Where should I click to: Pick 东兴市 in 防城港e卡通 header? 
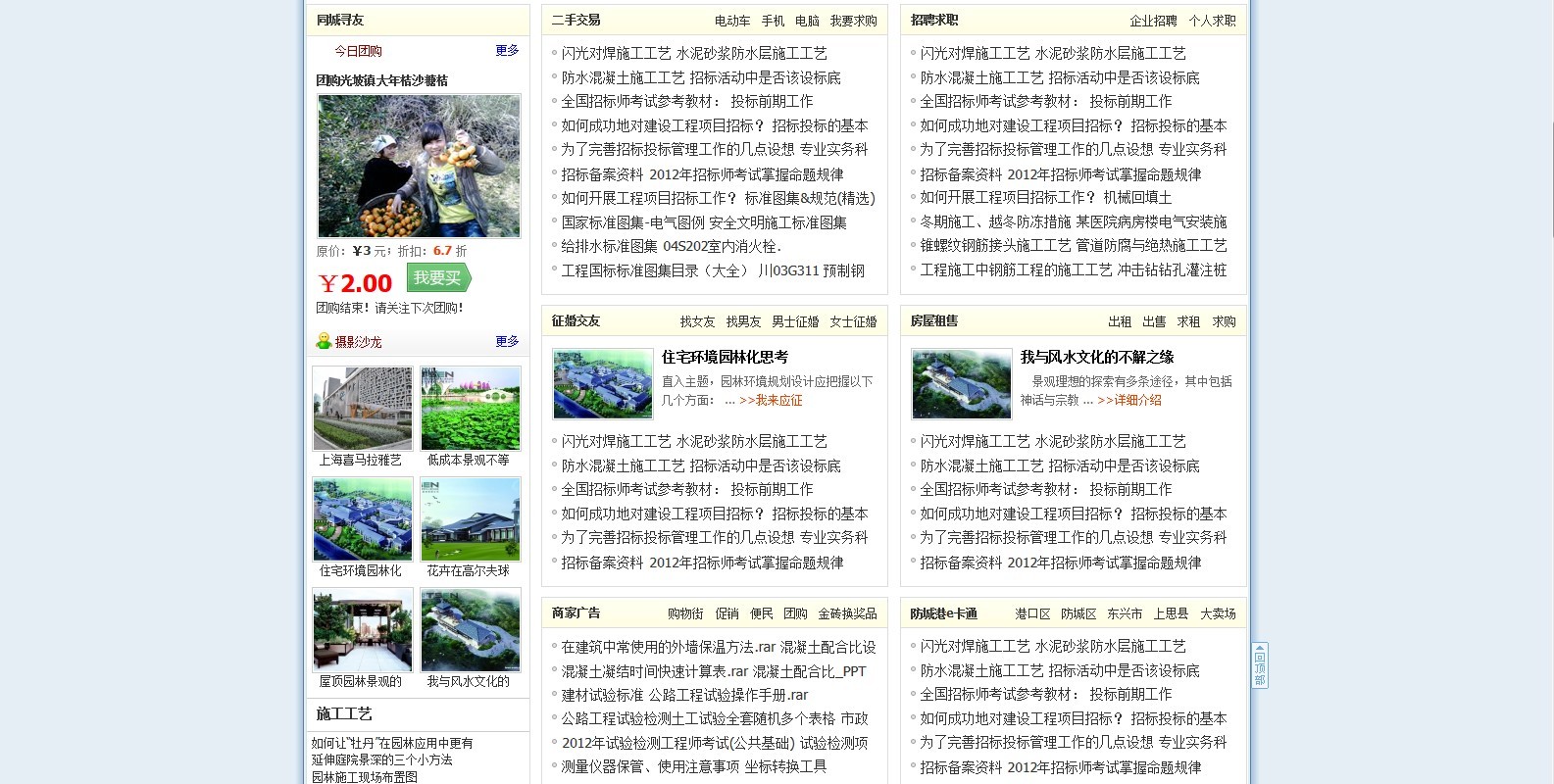(x=1125, y=613)
